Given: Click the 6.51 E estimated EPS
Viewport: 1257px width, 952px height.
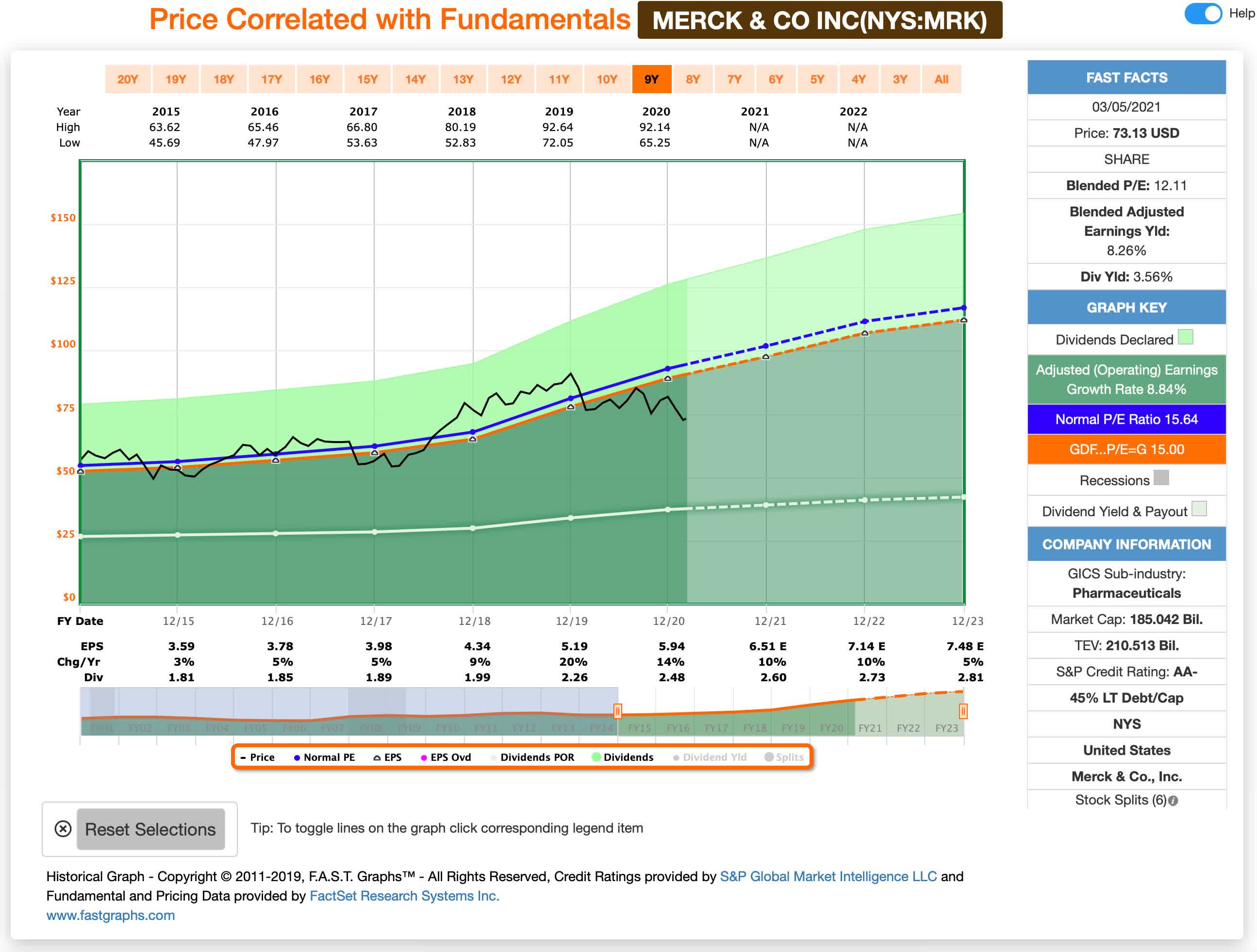Looking at the screenshot, I should (x=768, y=646).
